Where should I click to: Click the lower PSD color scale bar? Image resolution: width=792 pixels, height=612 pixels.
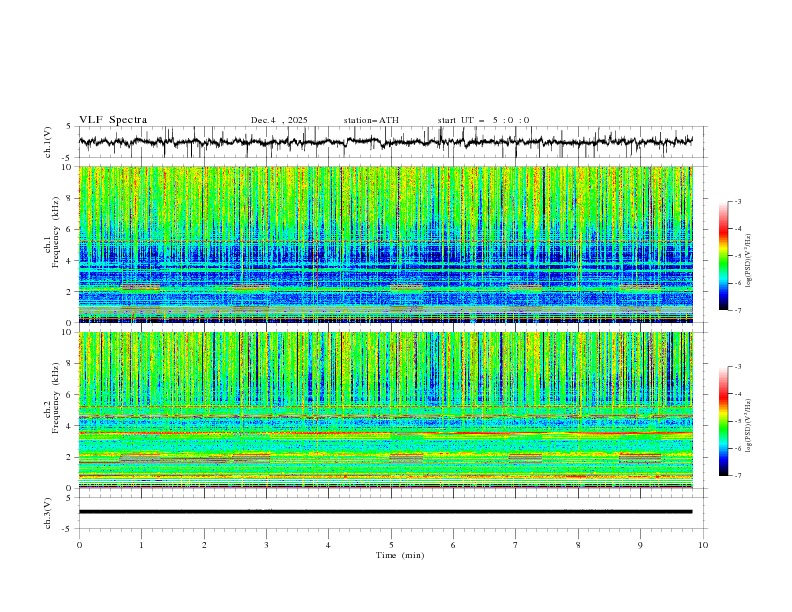point(723,421)
